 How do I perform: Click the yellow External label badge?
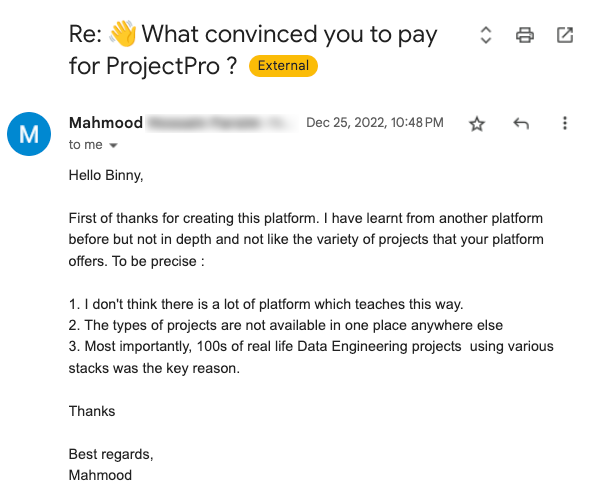pyautogui.click(x=283, y=66)
